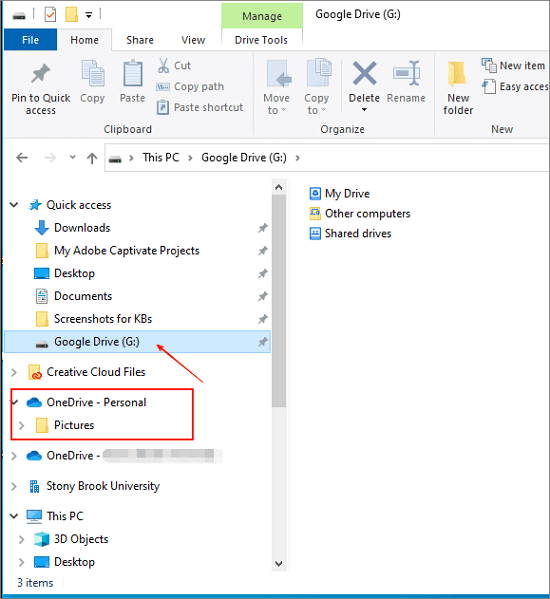
Task: Click the Copy ribbon icon
Action: pyautogui.click(x=92, y=73)
